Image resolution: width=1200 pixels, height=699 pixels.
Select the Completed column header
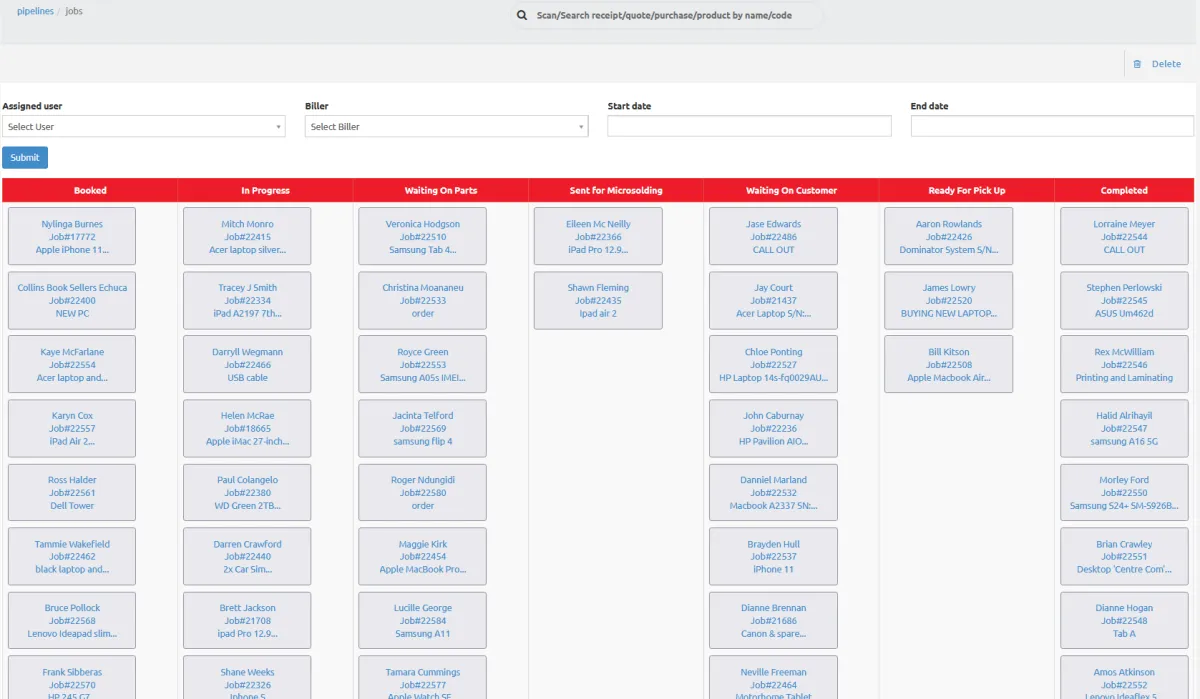[x=1124, y=190]
